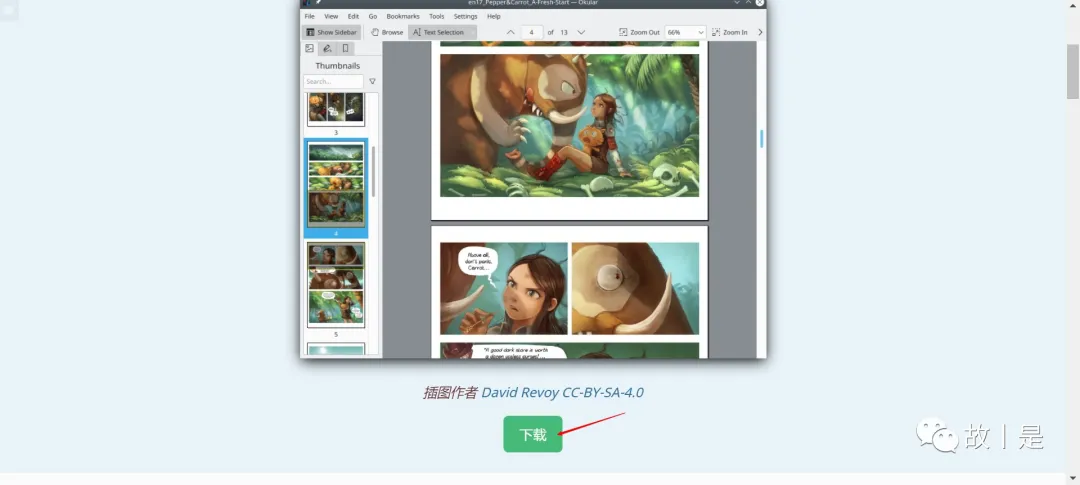Click the web page vertical scrollbar thumb

tap(1073, 71)
